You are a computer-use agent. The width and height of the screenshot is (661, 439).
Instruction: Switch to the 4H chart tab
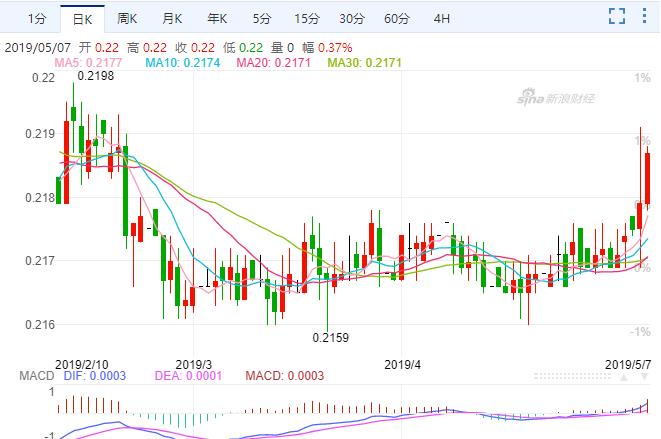pos(442,19)
